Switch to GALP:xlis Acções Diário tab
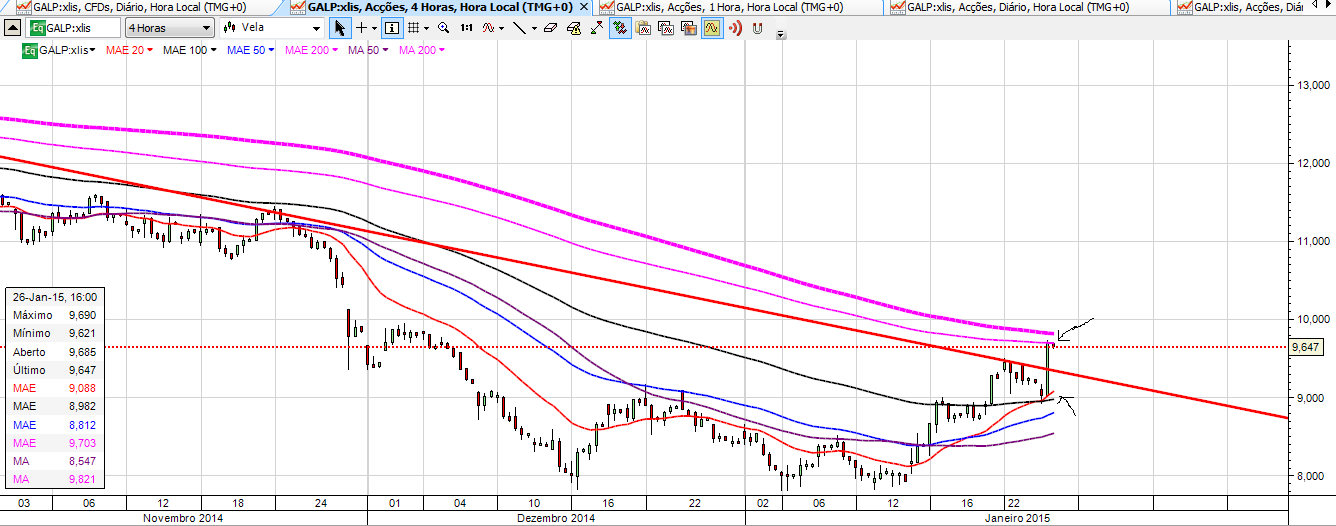This screenshot has width=1336, height=526. point(1011,7)
